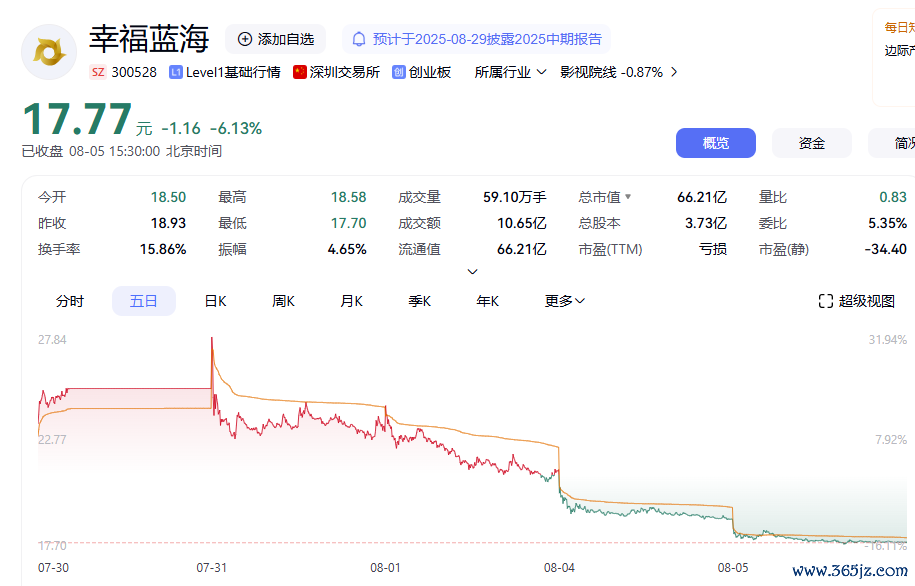This screenshot has width=915, height=586.
Task: Click the 量比 value 0.83
Action: point(893,197)
